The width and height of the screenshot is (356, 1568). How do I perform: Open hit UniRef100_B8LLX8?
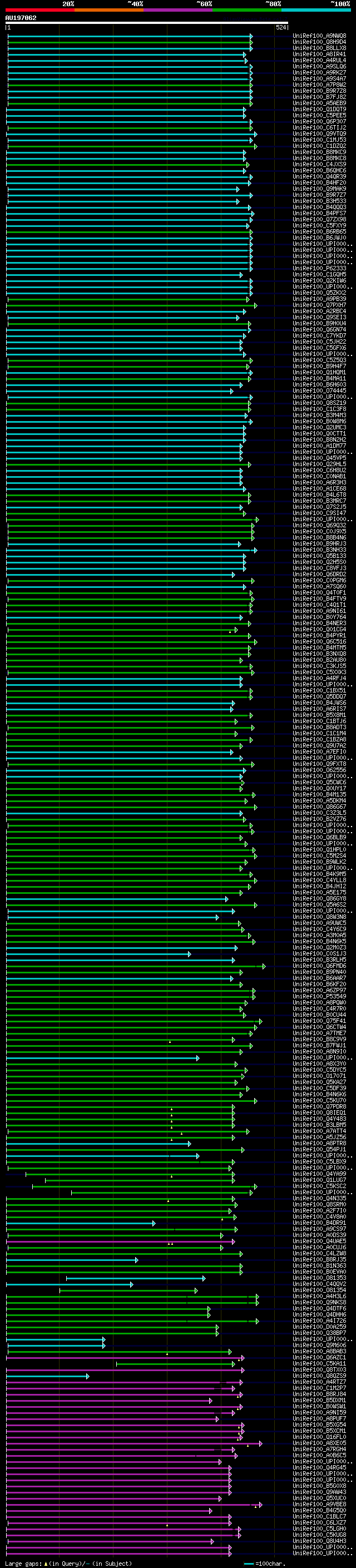319,48
